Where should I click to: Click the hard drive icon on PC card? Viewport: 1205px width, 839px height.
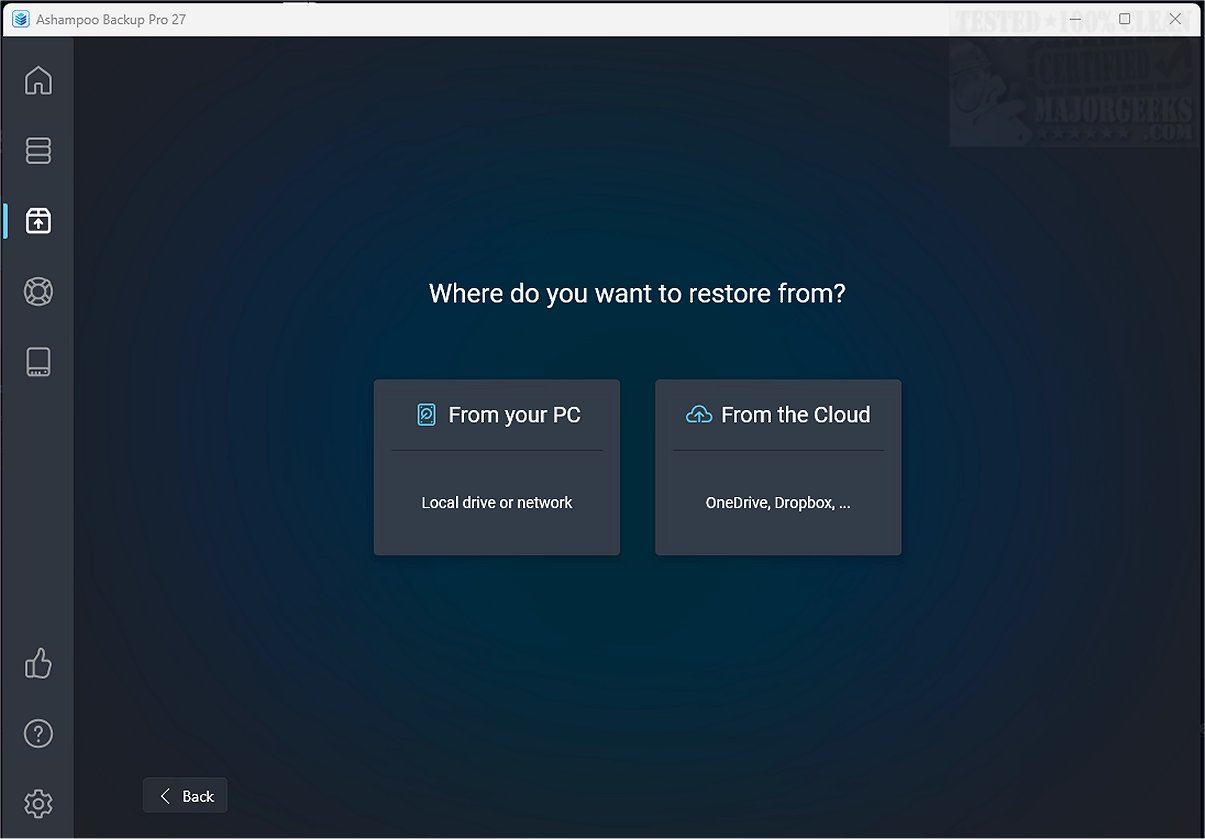pyautogui.click(x=427, y=415)
